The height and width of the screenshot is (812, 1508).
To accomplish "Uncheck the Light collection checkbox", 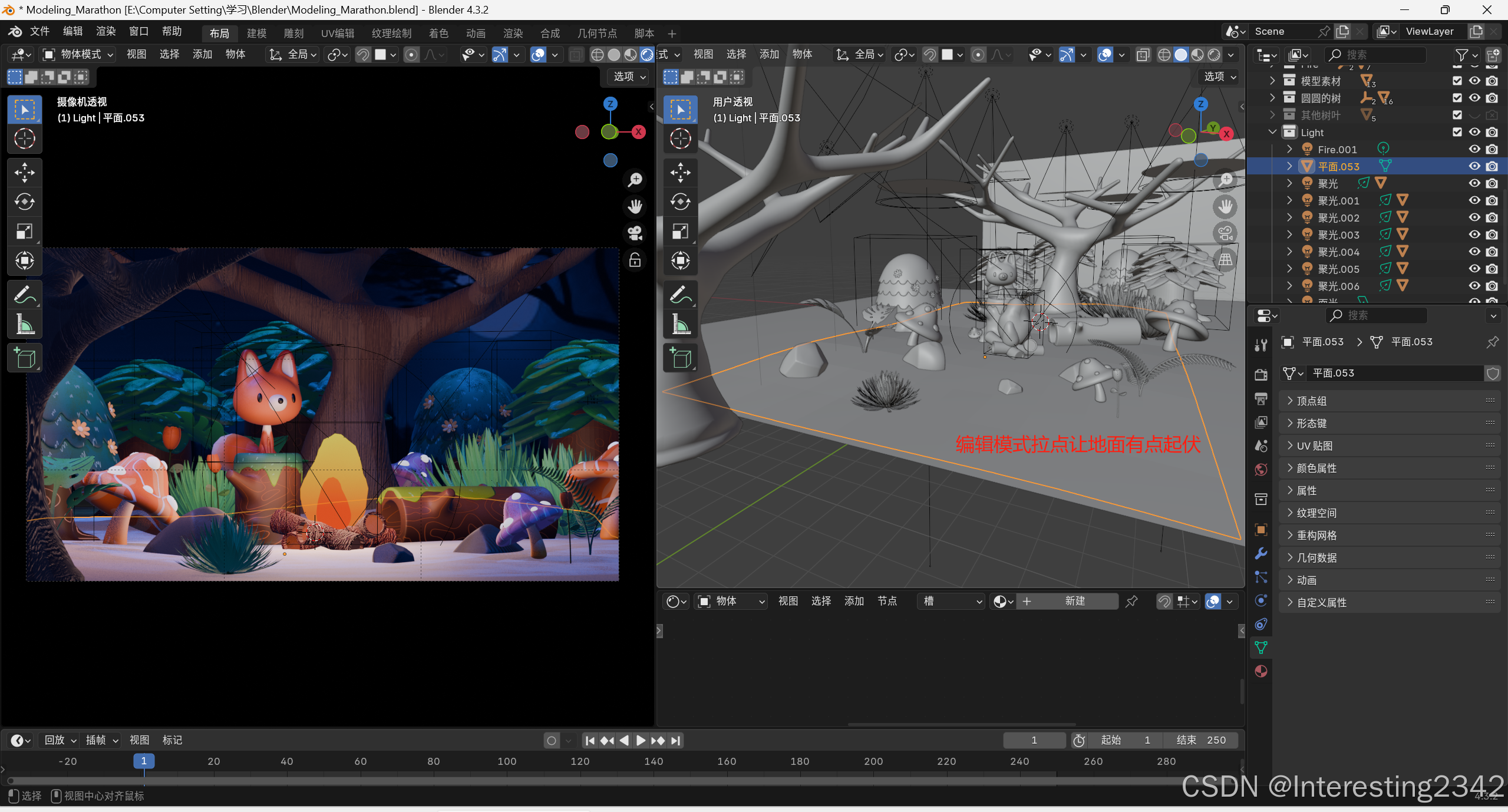I will (1457, 132).
